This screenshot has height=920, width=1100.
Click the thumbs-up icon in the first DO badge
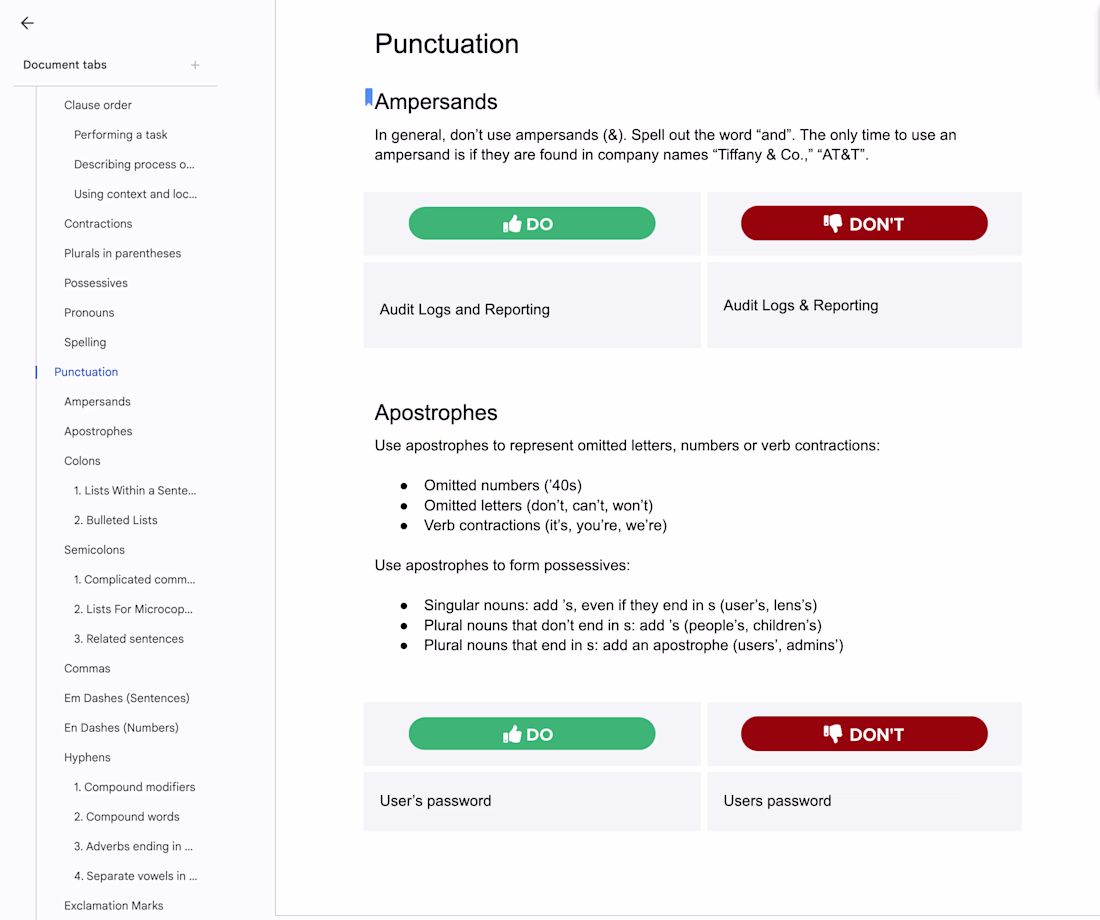click(x=513, y=224)
